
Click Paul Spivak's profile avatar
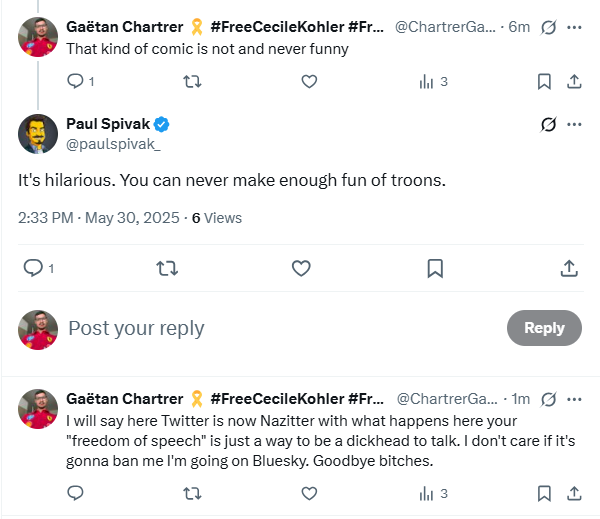click(x=38, y=134)
